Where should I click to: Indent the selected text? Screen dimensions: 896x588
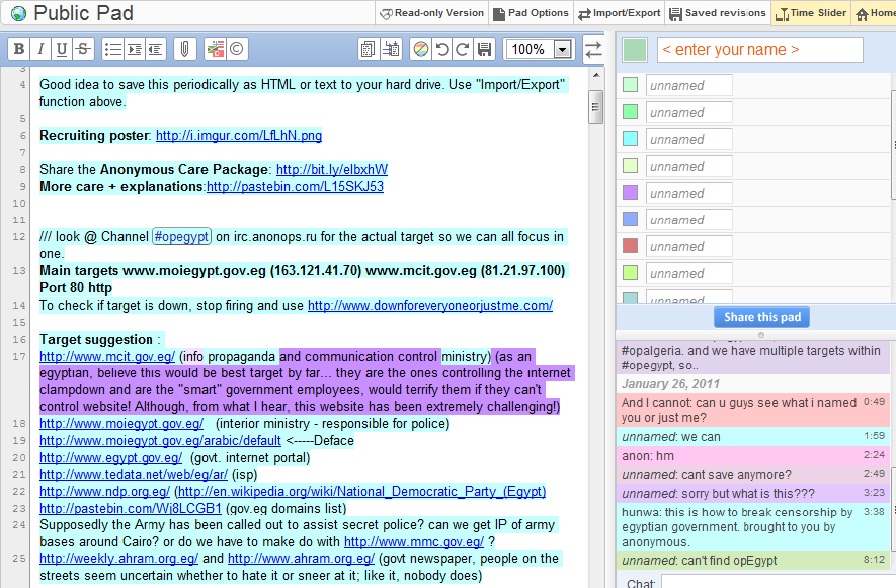click(x=134, y=49)
